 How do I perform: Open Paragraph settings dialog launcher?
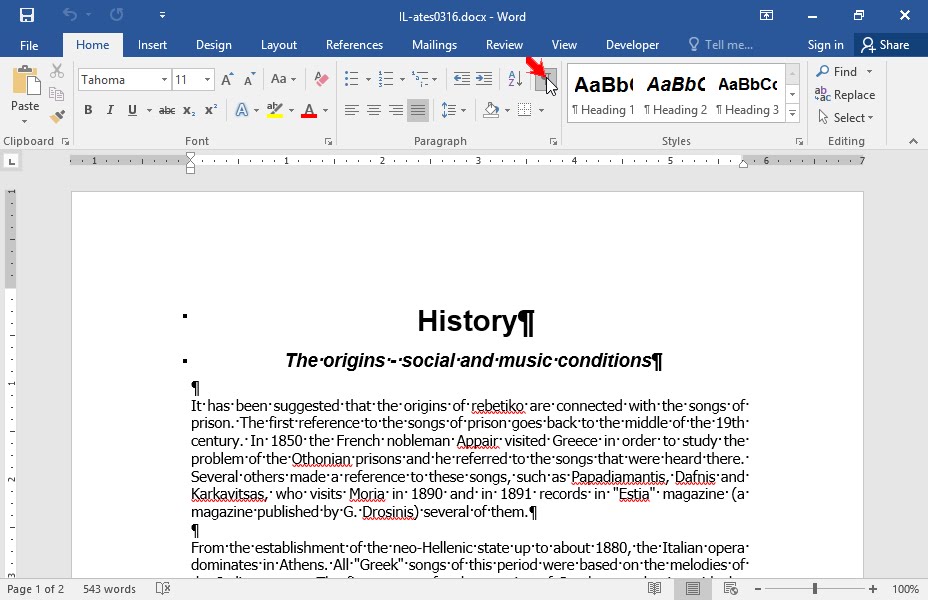click(x=553, y=141)
